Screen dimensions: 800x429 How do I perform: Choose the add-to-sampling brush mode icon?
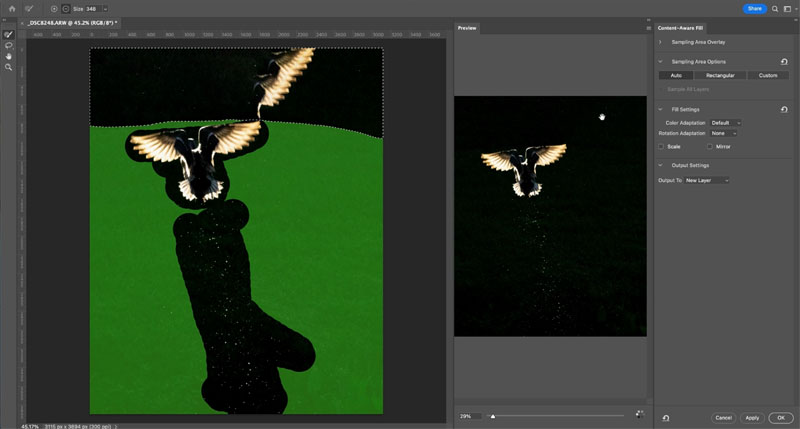[53, 8]
